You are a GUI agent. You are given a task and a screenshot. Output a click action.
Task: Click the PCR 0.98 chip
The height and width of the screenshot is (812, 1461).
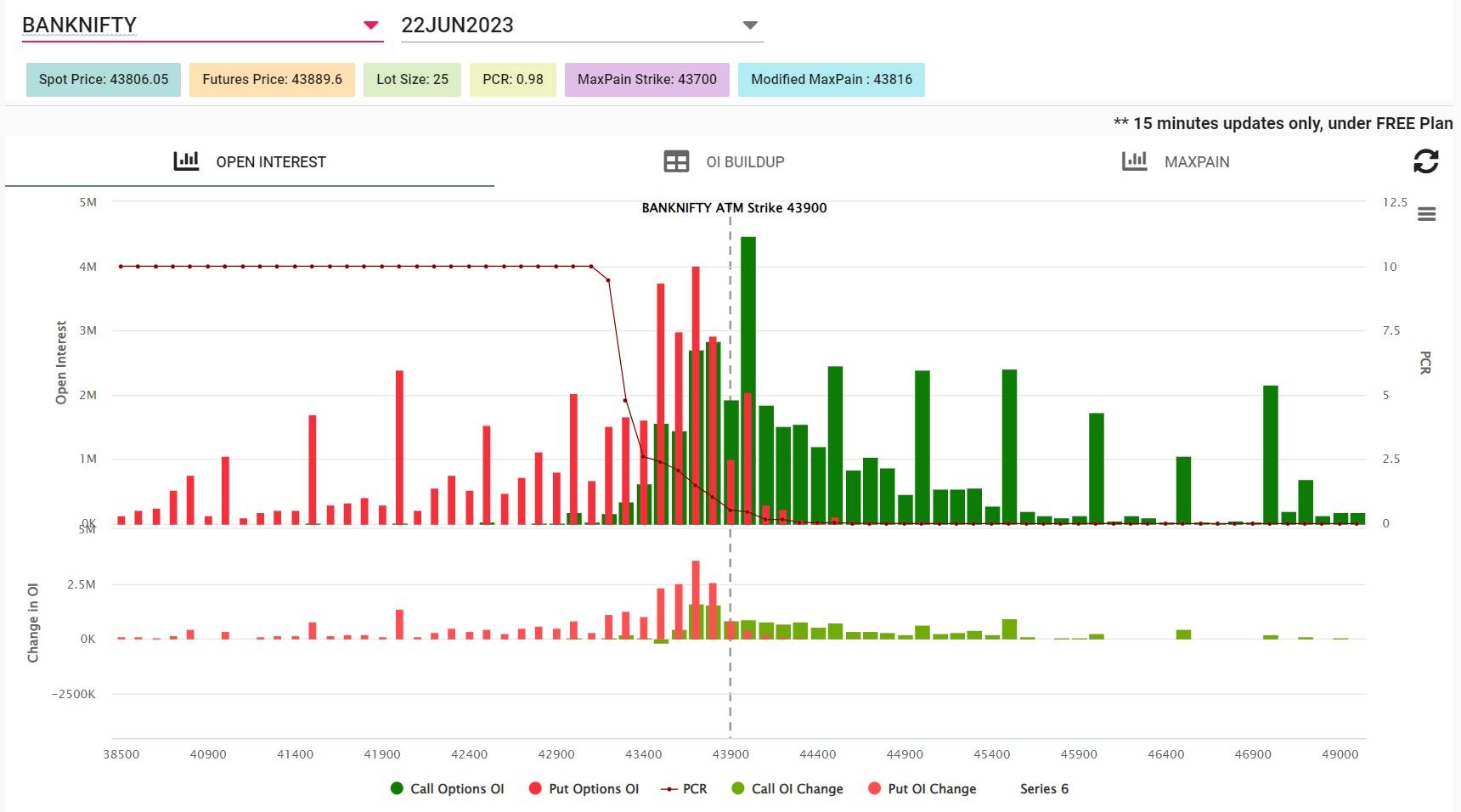pos(513,80)
